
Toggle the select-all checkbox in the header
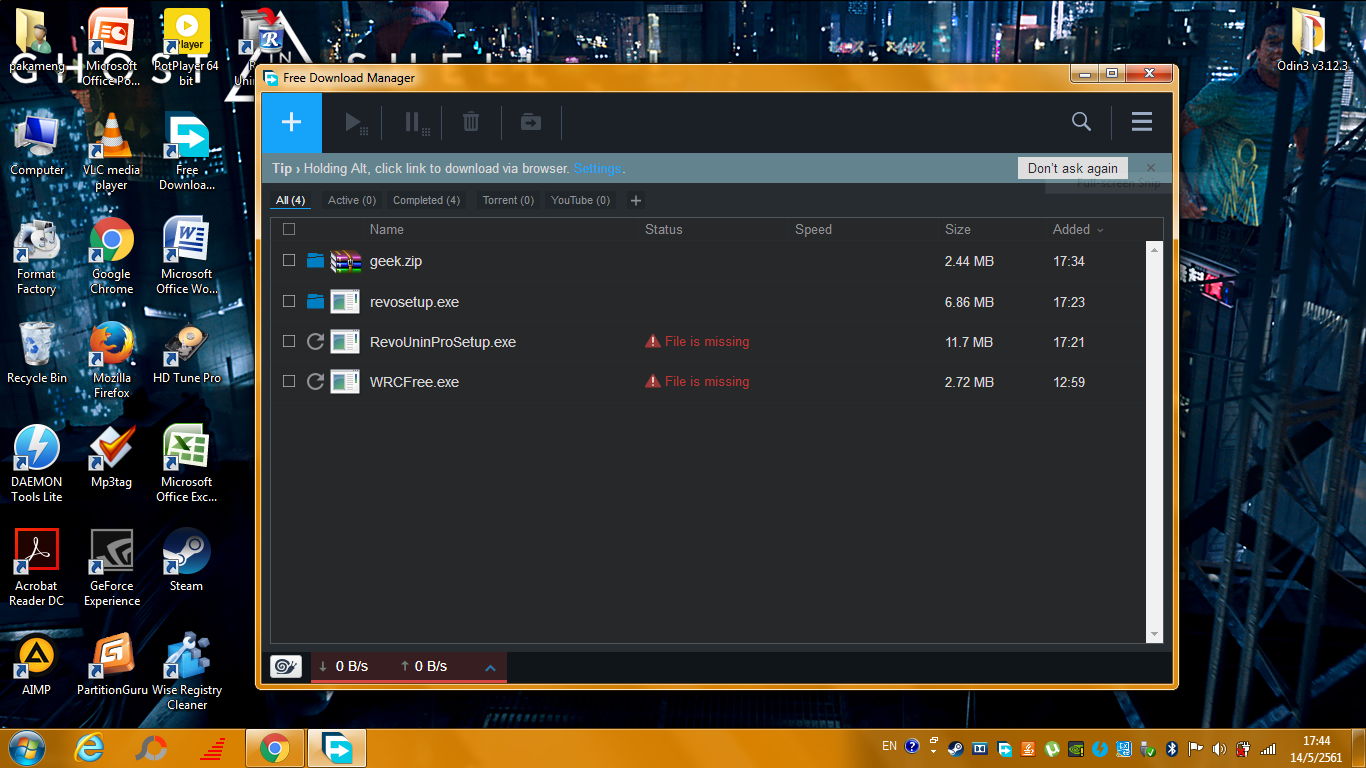click(289, 229)
